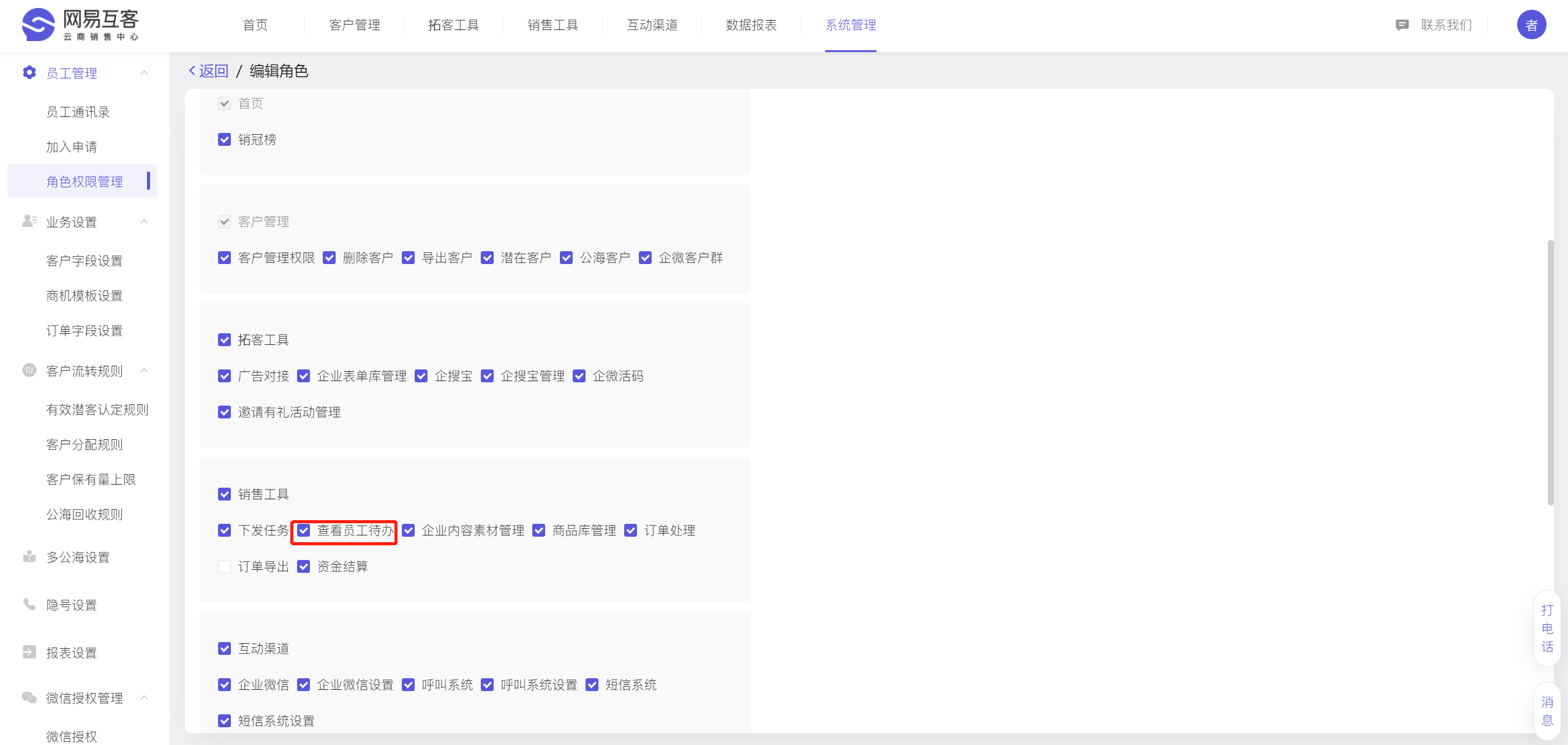Uncheck the 查看员工待办 checkbox

pos(304,531)
